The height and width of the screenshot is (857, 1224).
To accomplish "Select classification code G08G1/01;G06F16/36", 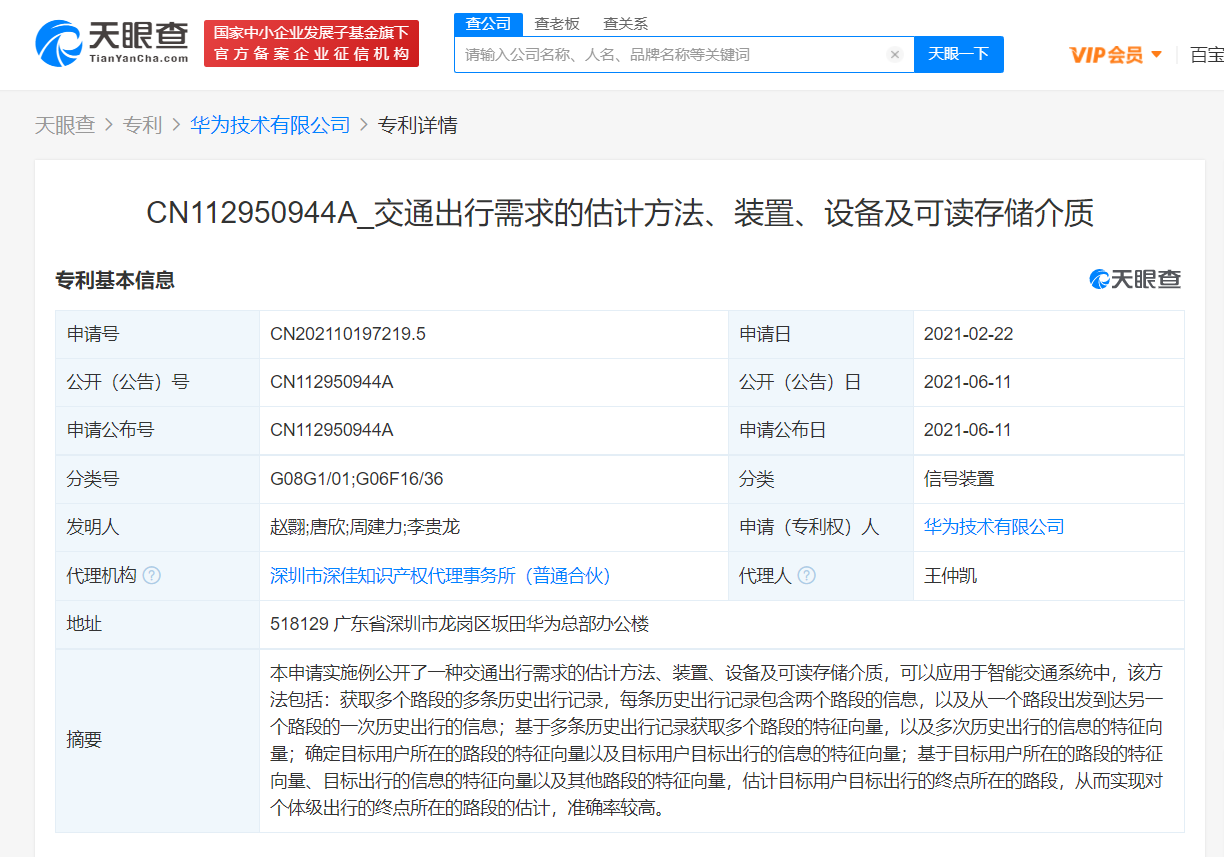I will 356,479.
